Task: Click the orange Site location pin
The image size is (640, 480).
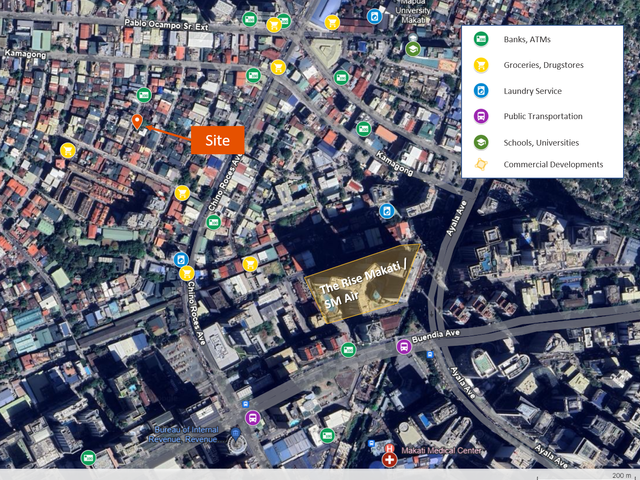Action: 137,122
